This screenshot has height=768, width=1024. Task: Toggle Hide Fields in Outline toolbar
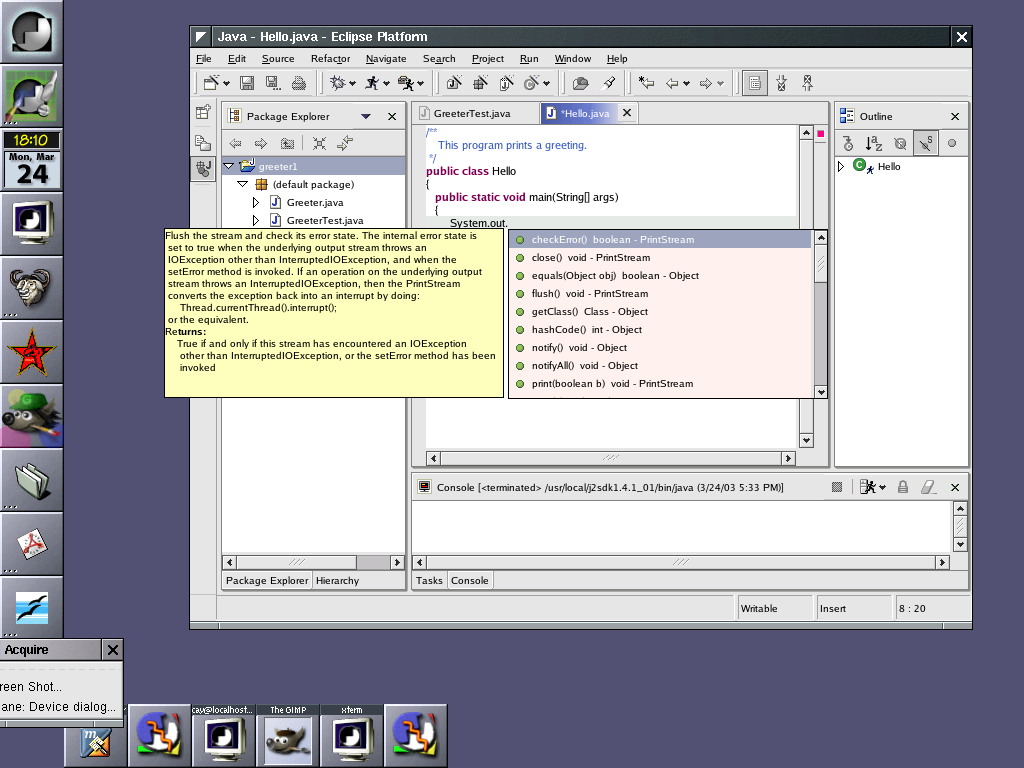(x=900, y=143)
